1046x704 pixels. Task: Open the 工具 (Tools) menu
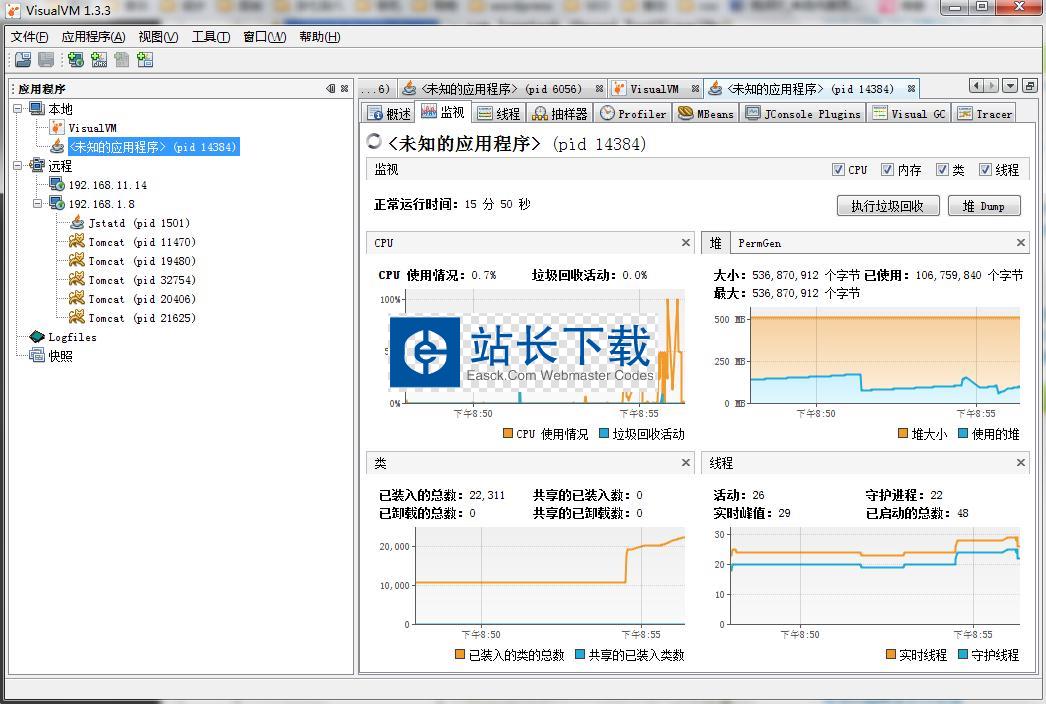tap(210, 37)
